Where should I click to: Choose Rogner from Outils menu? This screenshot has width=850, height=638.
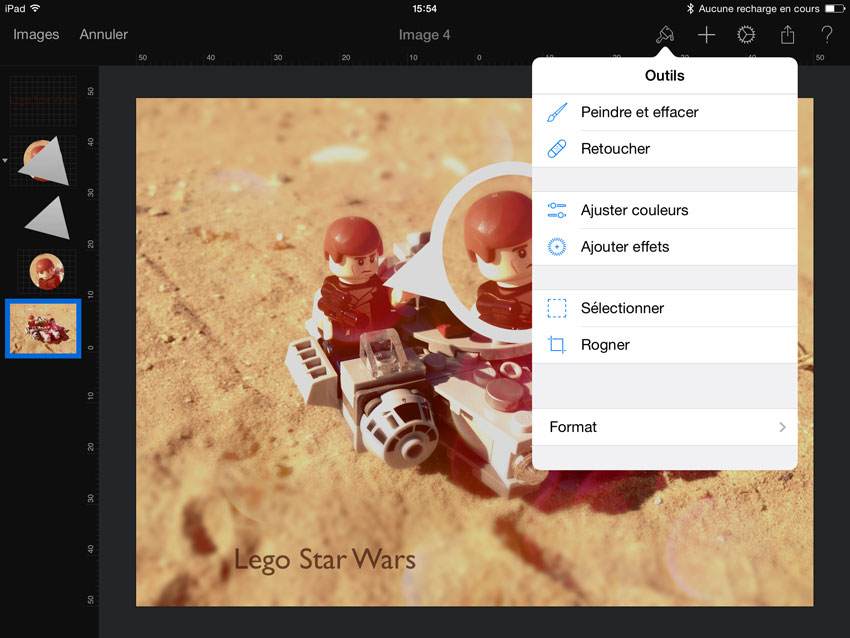click(665, 345)
